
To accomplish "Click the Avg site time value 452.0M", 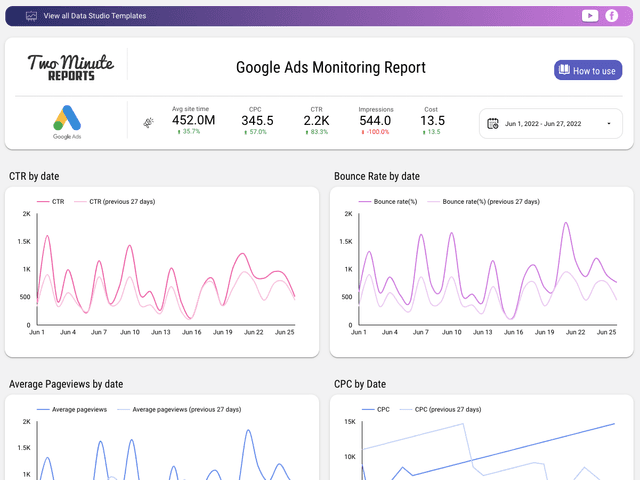I will click(x=193, y=120).
